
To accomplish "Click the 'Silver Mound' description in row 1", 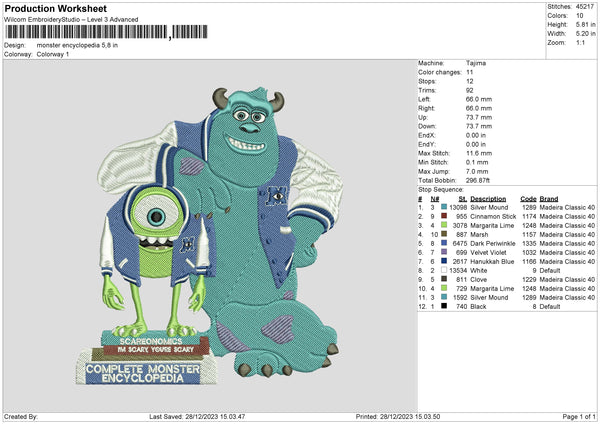I will [489, 207].
